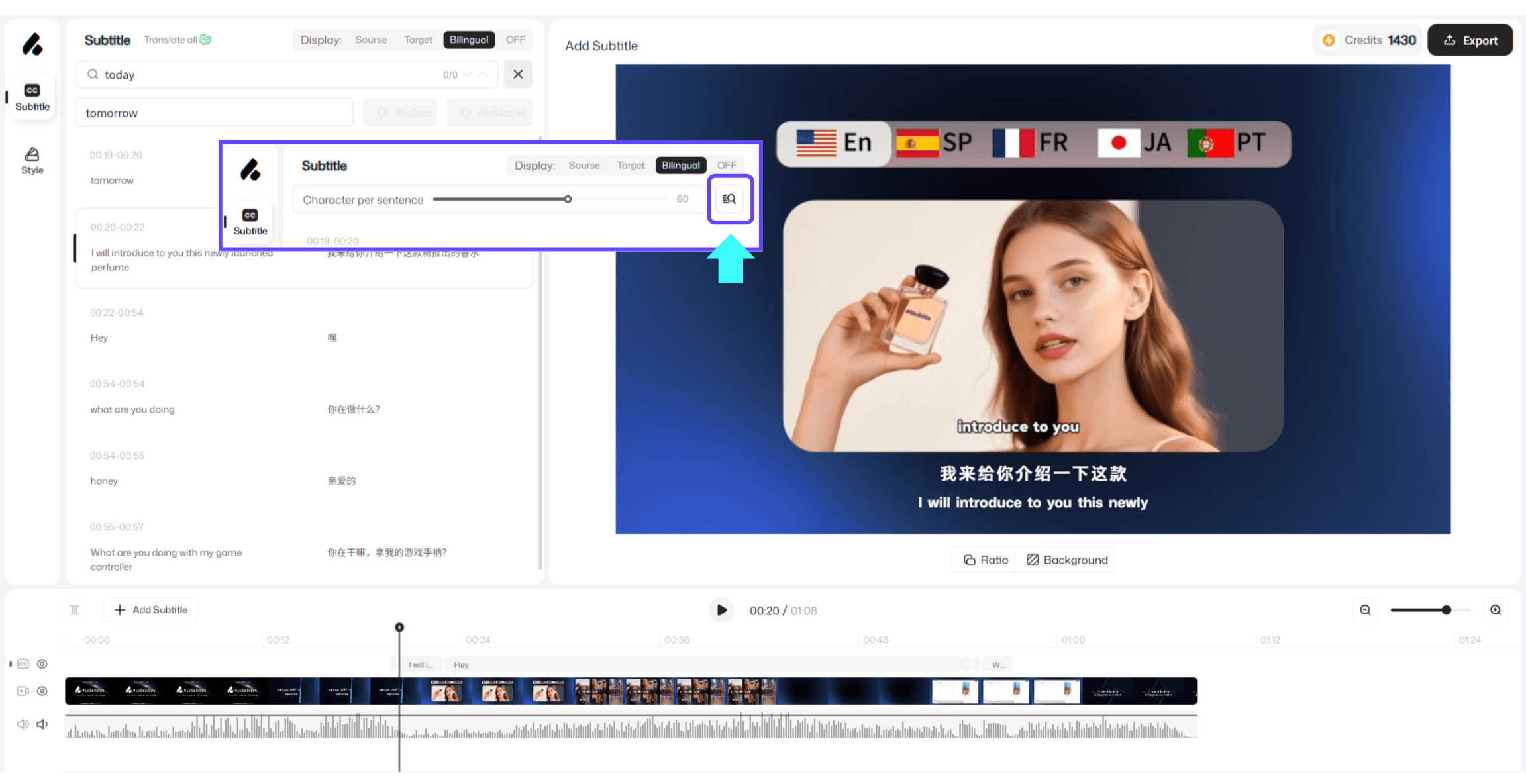
Task: Open the Ratio options
Action: pos(986,560)
